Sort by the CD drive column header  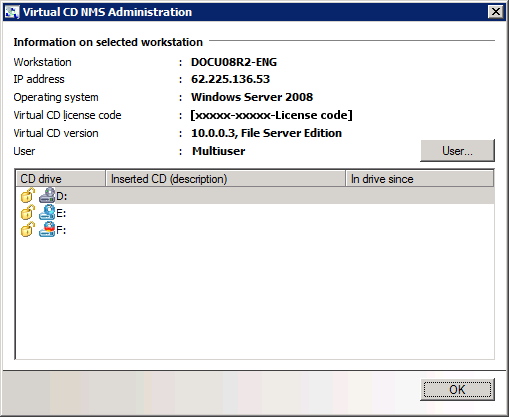[61, 179]
